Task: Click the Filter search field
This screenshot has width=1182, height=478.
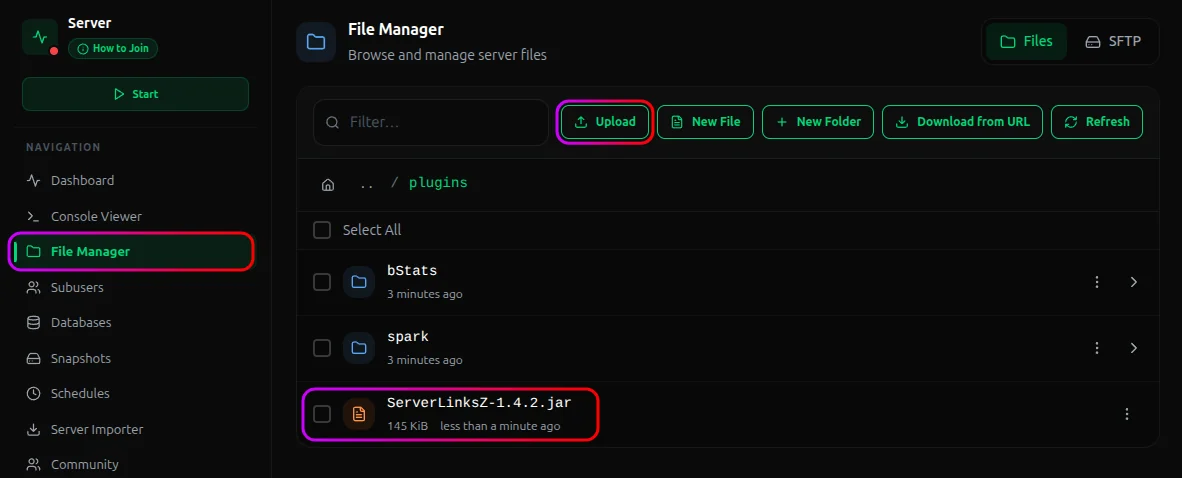Action: tap(430, 122)
